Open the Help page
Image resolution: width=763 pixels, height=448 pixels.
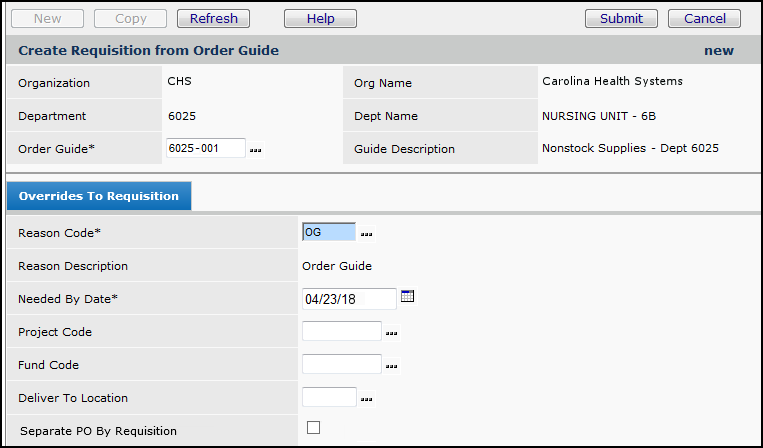pyautogui.click(x=320, y=18)
